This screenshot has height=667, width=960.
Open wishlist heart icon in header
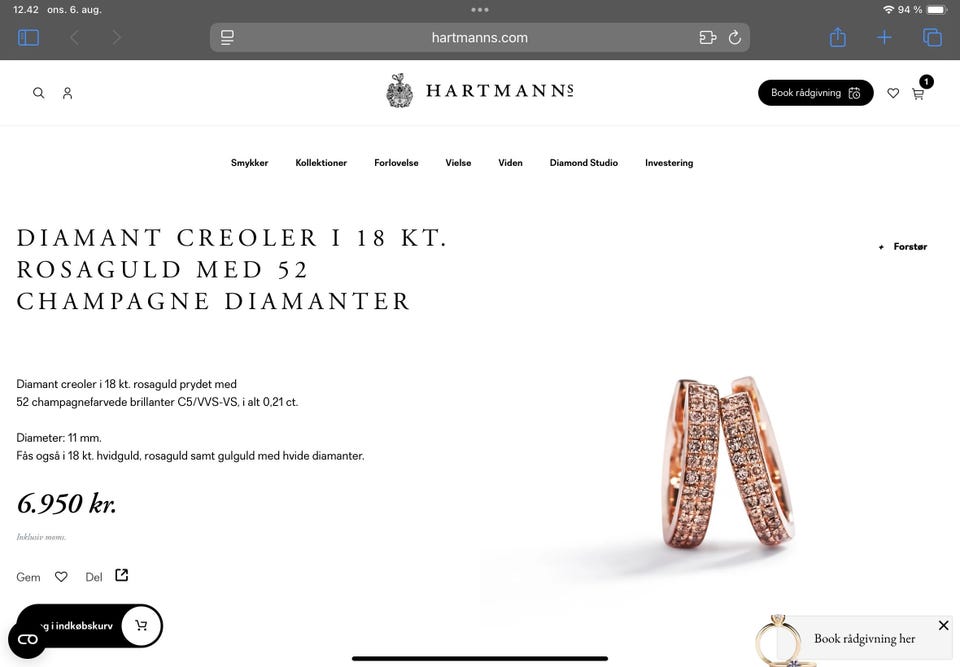click(893, 93)
